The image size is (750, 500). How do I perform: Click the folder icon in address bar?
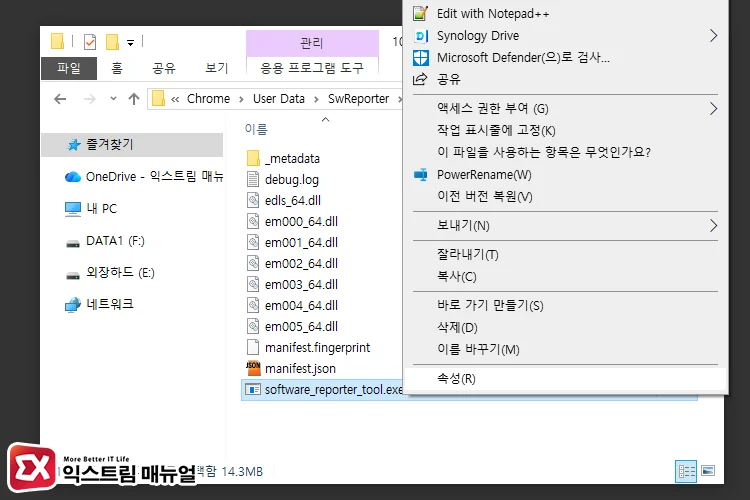coord(158,99)
